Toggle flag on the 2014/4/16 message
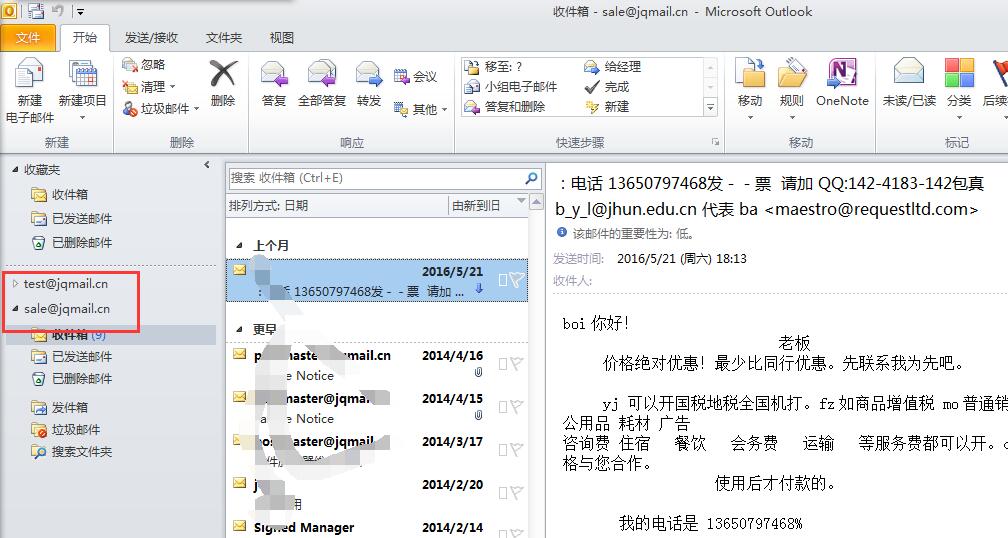 pyautogui.click(x=515, y=363)
